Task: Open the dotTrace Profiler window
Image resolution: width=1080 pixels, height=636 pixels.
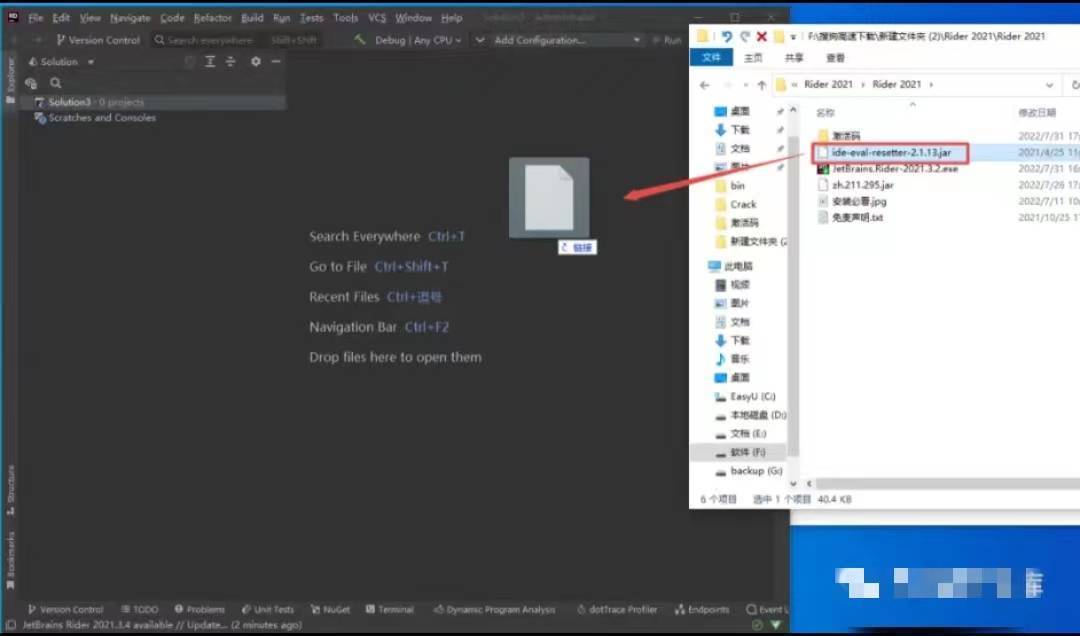Action: (x=617, y=610)
